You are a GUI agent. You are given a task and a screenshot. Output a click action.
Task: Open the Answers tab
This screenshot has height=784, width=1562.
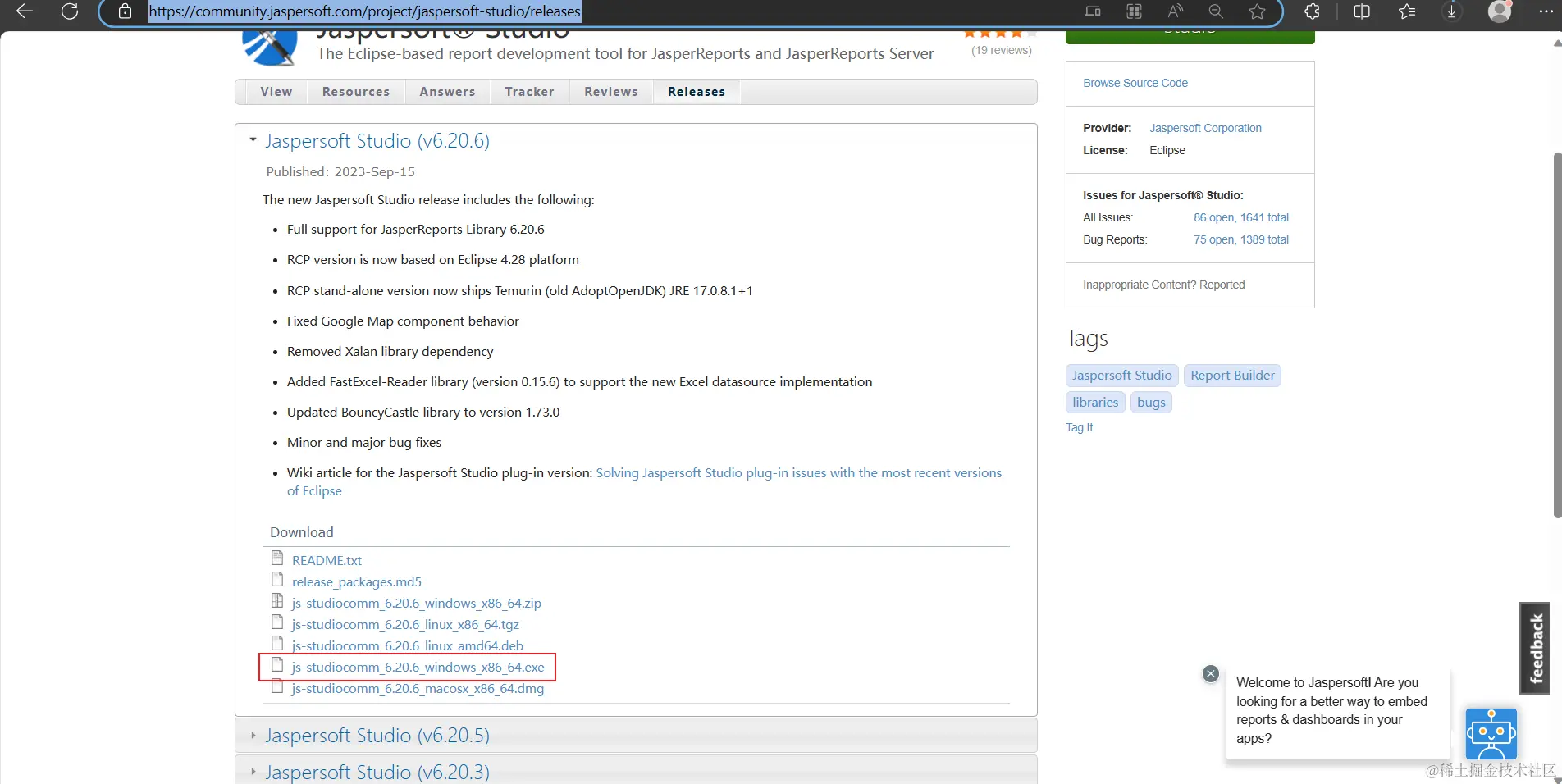point(447,92)
